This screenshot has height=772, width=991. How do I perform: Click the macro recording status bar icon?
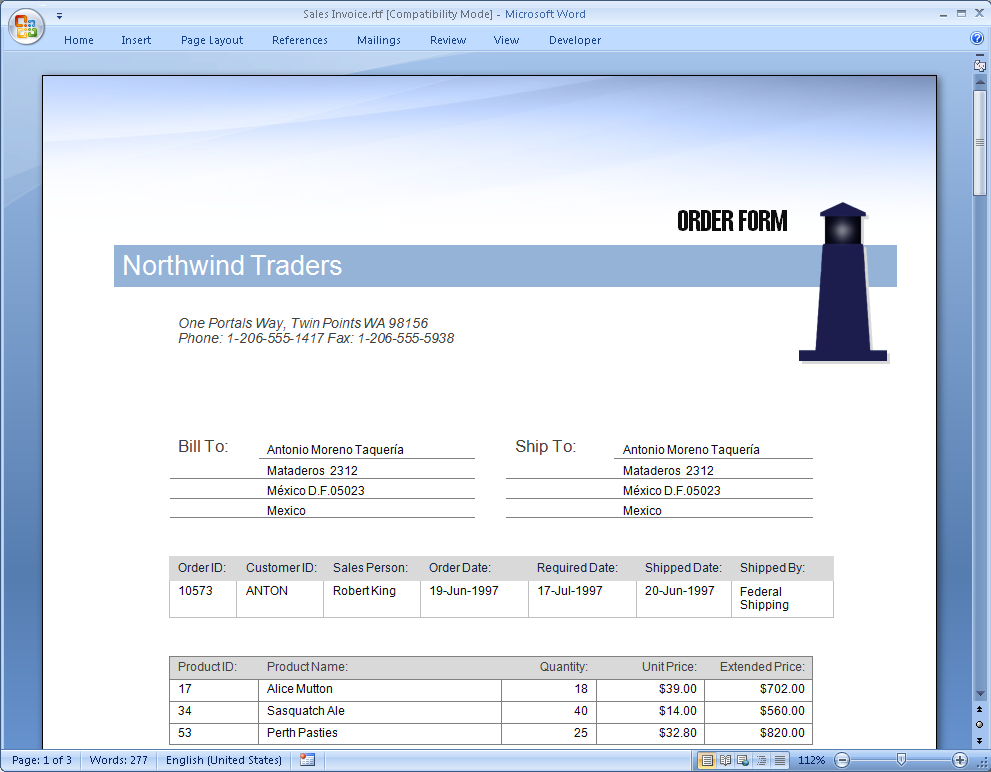307,760
